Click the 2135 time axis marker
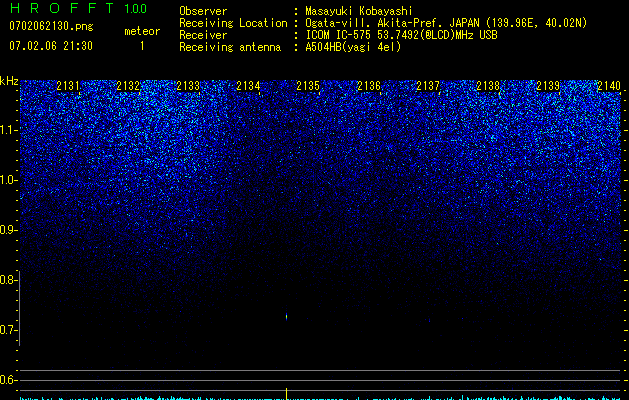 308,86
